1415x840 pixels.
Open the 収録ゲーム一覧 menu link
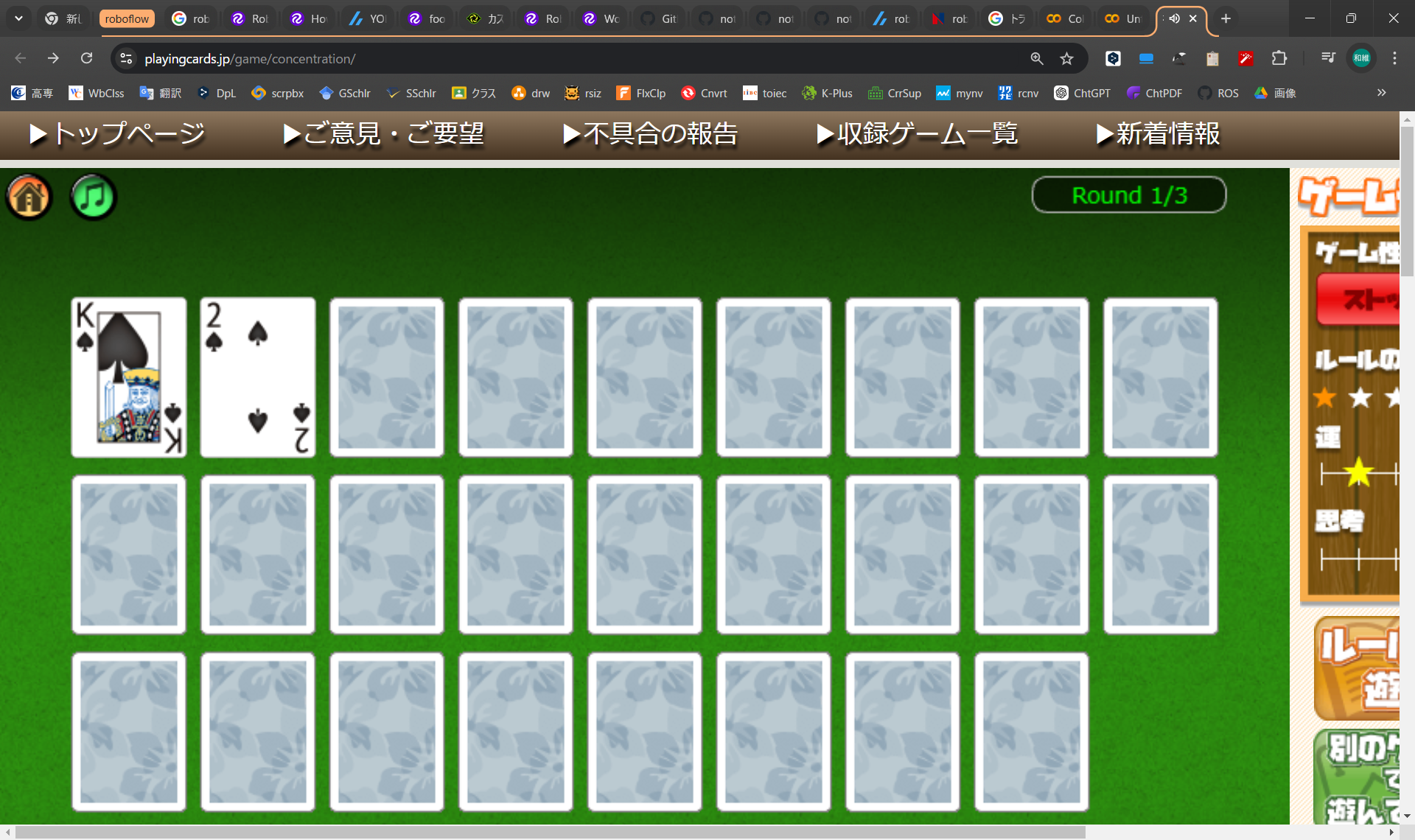click(x=917, y=134)
